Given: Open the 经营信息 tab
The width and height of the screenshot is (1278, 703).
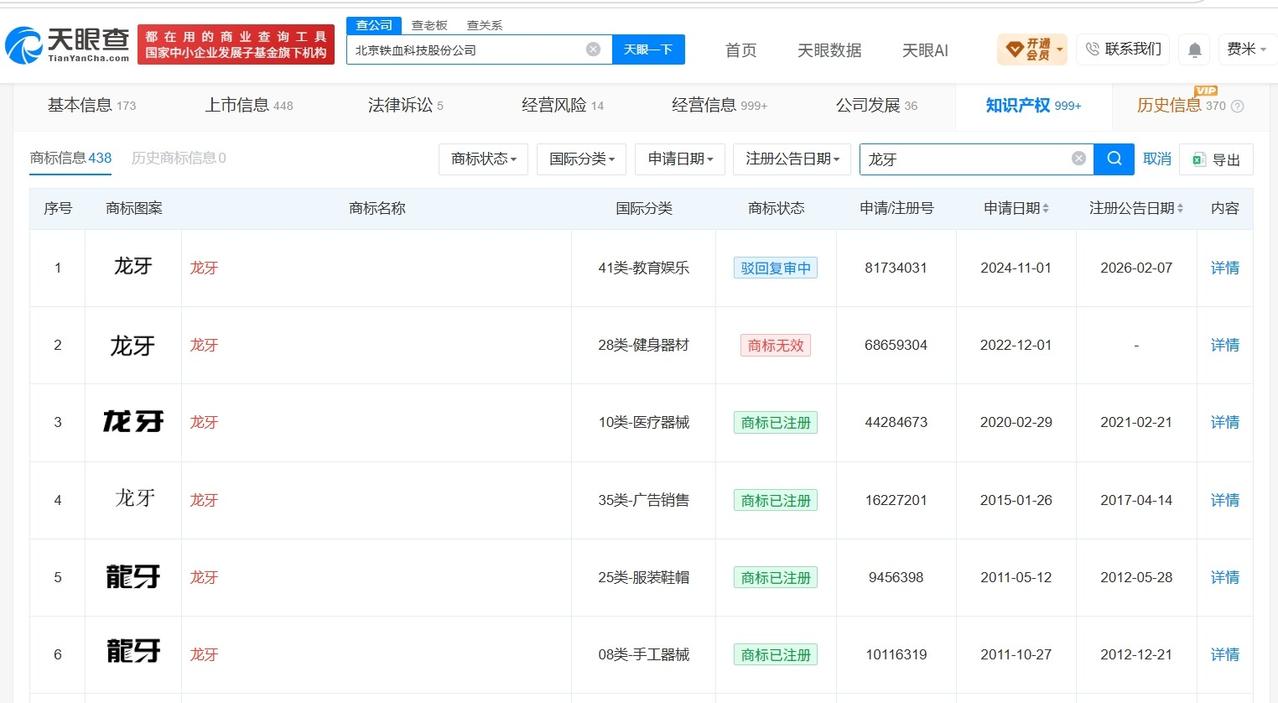Looking at the screenshot, I should click(x=719, y=105).
